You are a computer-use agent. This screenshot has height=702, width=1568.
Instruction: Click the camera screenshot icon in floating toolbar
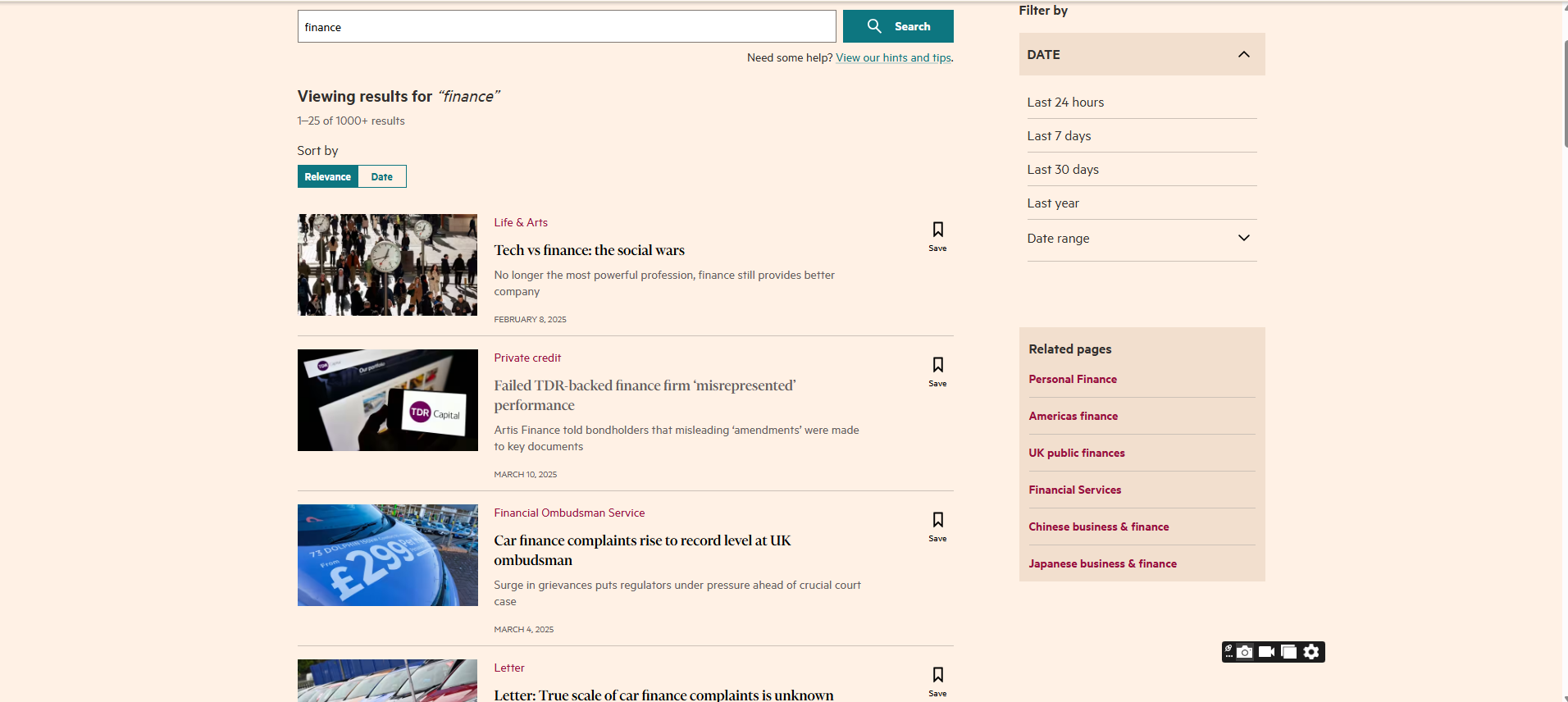(1245, 652)
